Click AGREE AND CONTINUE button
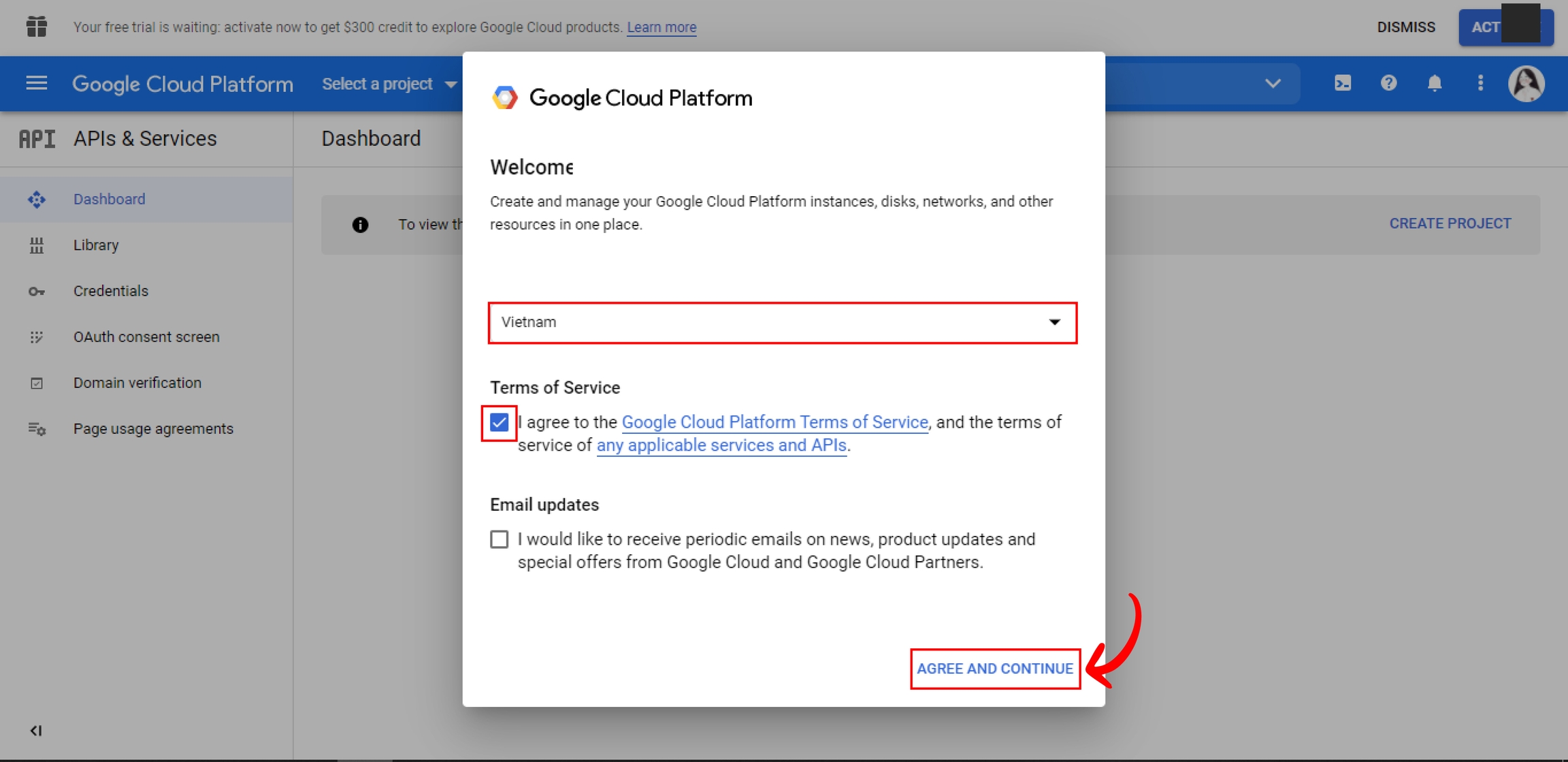Image resolution: width=1568 pixels, height=762 pixels. coord(994,669)
